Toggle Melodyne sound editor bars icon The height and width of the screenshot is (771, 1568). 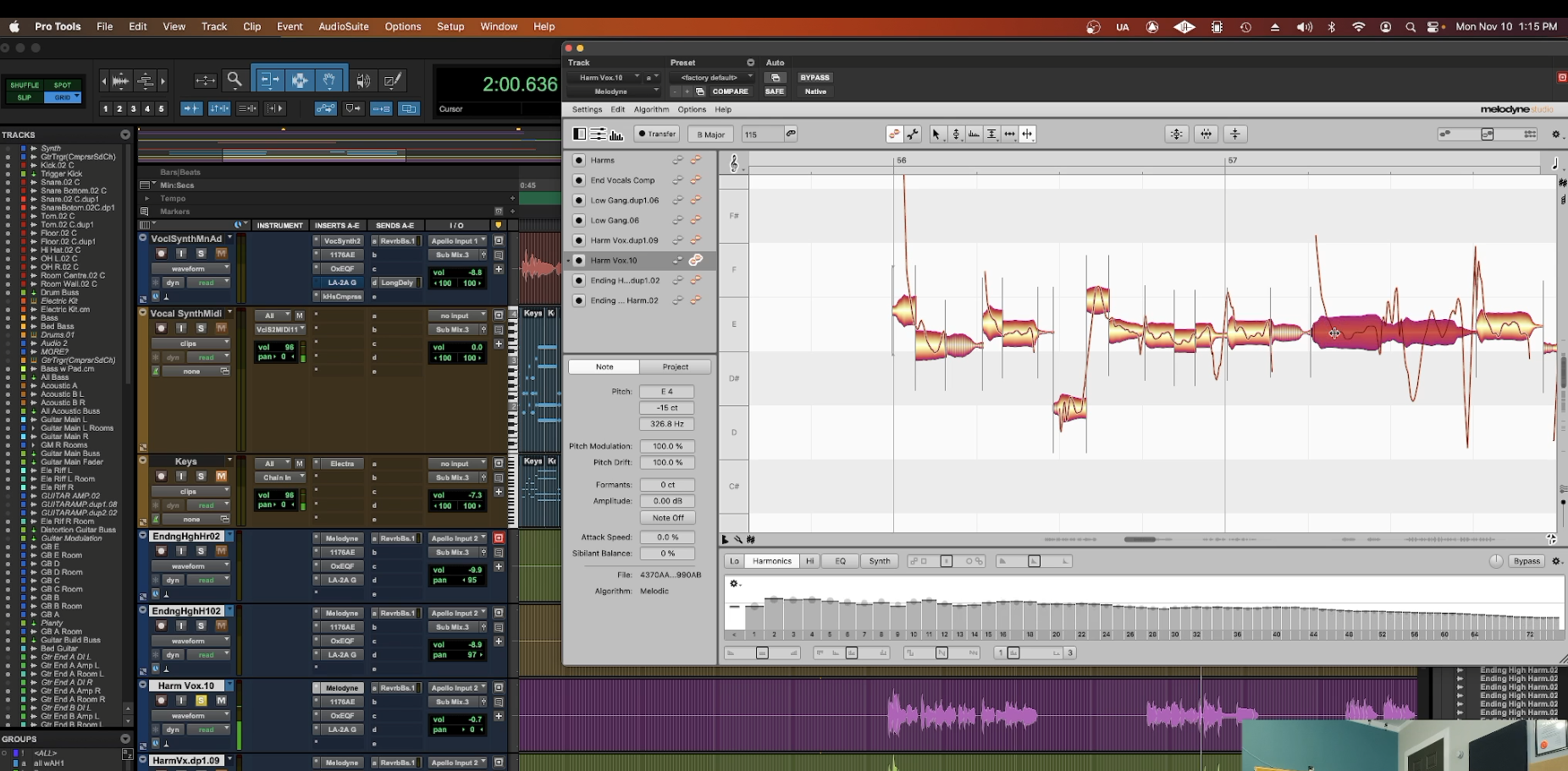(x=616, y=134)
